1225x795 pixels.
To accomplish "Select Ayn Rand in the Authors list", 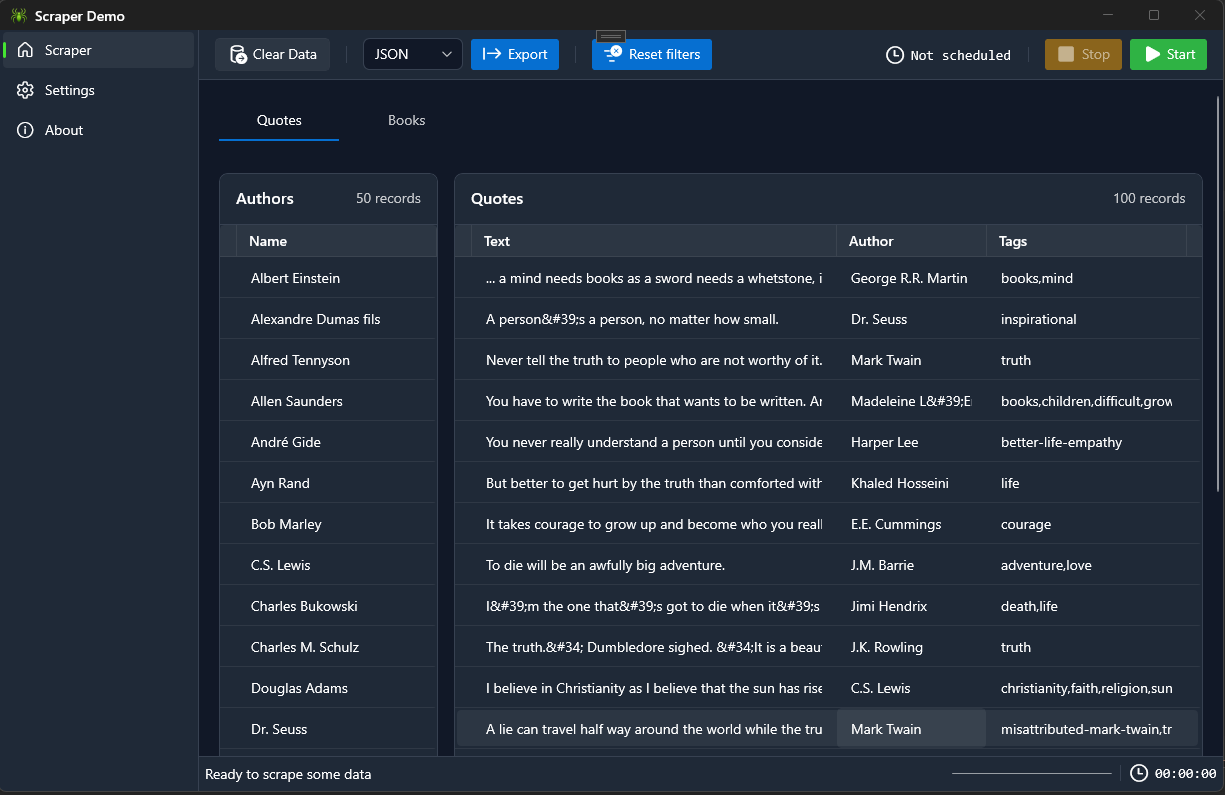I will 328,483.
